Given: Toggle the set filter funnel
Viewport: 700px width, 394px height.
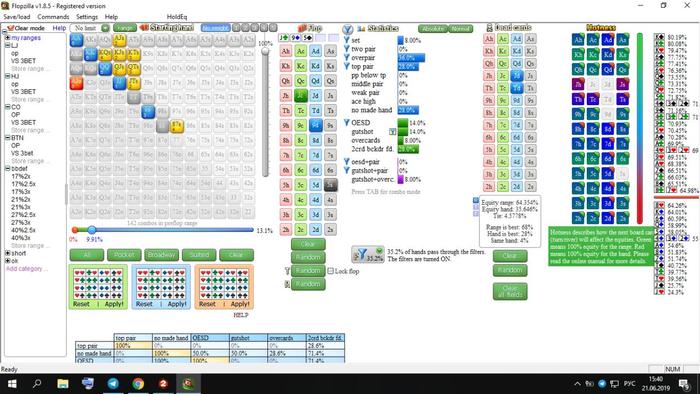Looking at the screenshot, I should coord(346,40).
